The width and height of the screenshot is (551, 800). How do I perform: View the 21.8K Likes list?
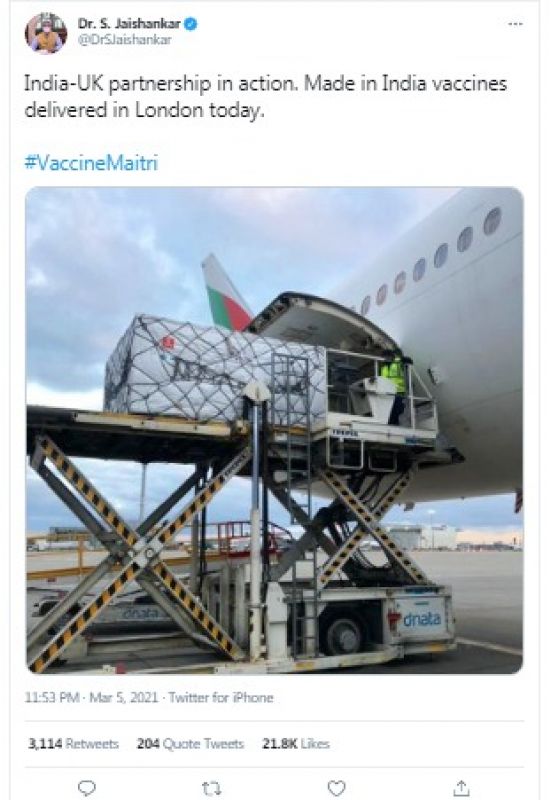coord(296,743)
